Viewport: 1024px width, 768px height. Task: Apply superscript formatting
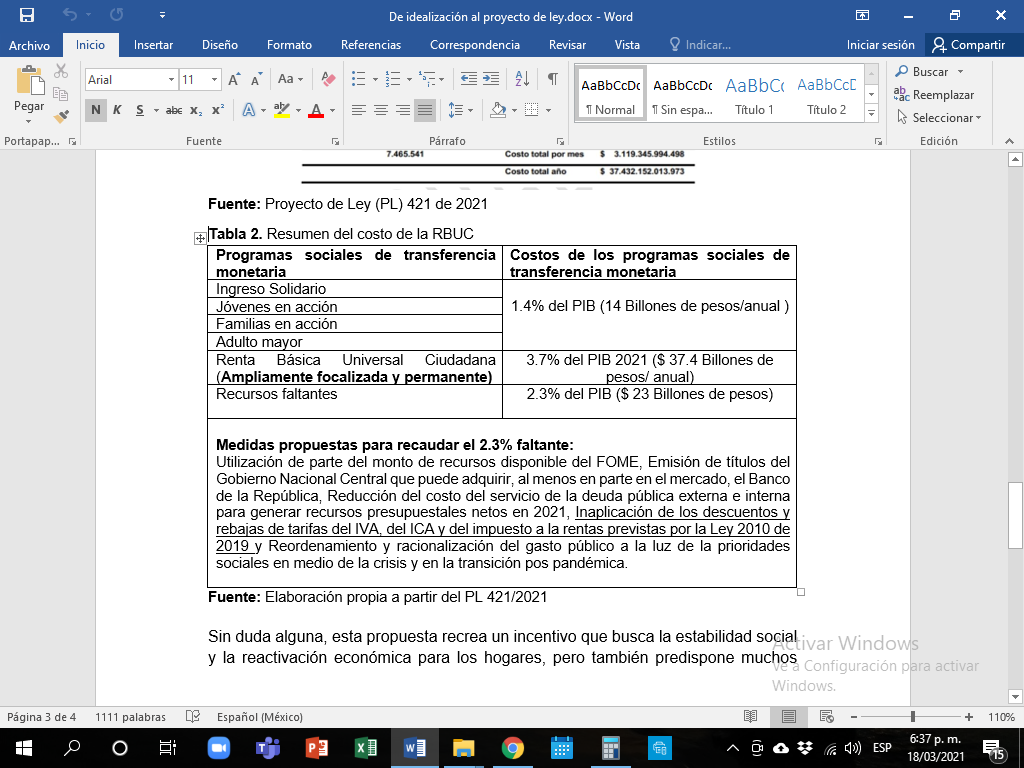pyautogui.click(x=217, y=110)
